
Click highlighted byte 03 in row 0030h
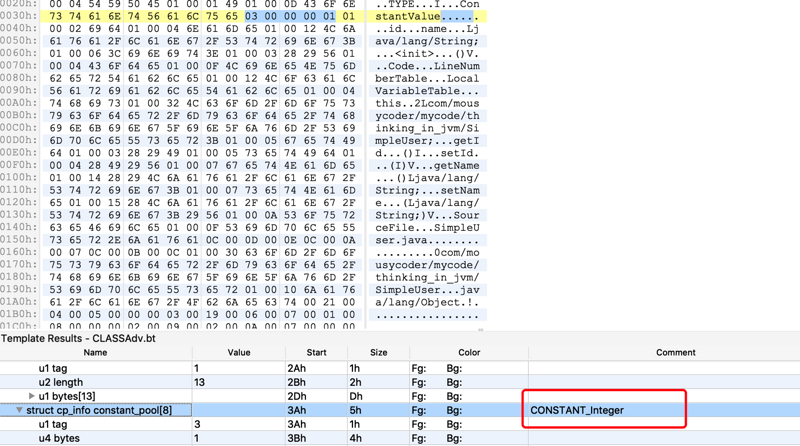(x=251, y=16)
